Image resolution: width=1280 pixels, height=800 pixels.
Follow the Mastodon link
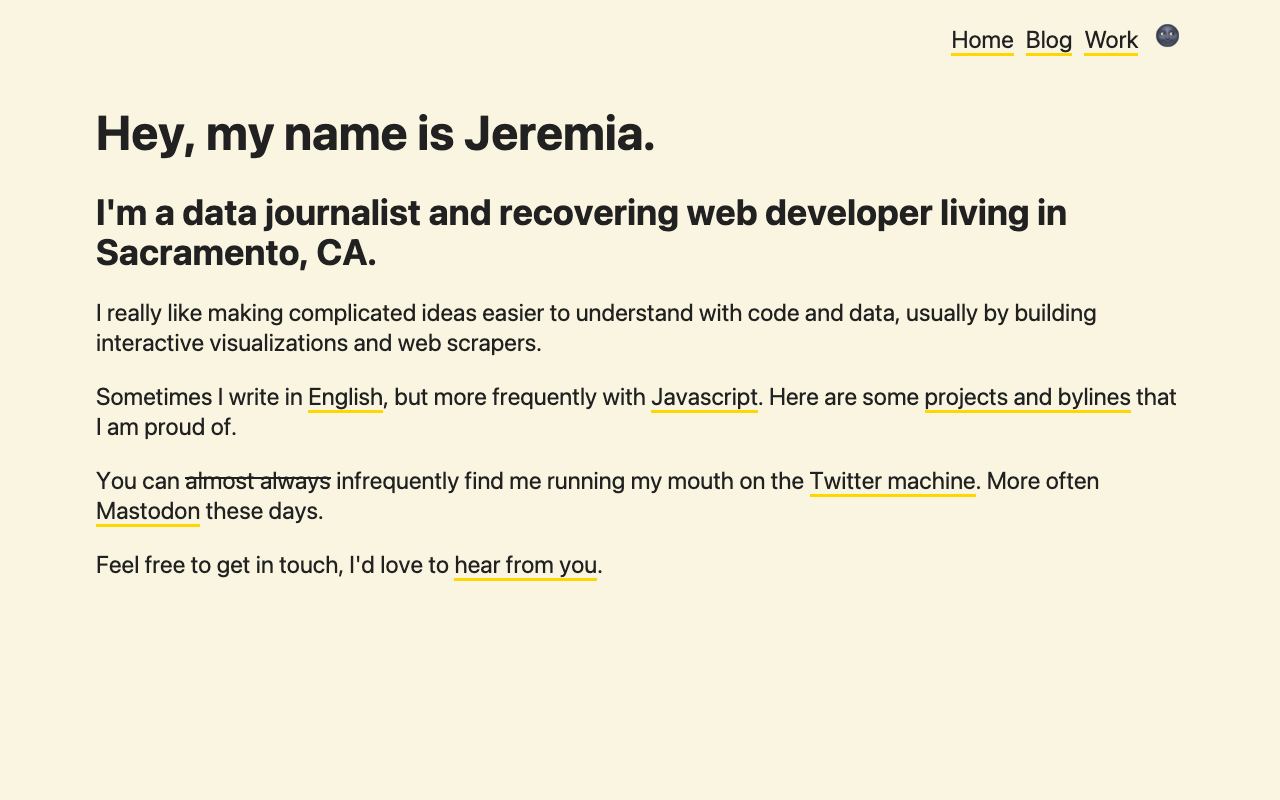coord(148,512)
